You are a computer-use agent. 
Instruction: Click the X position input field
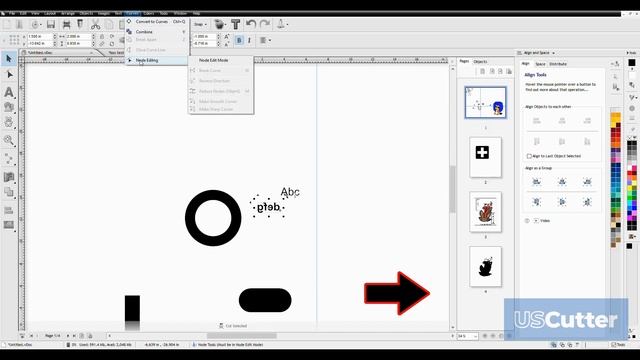(39, 37)
